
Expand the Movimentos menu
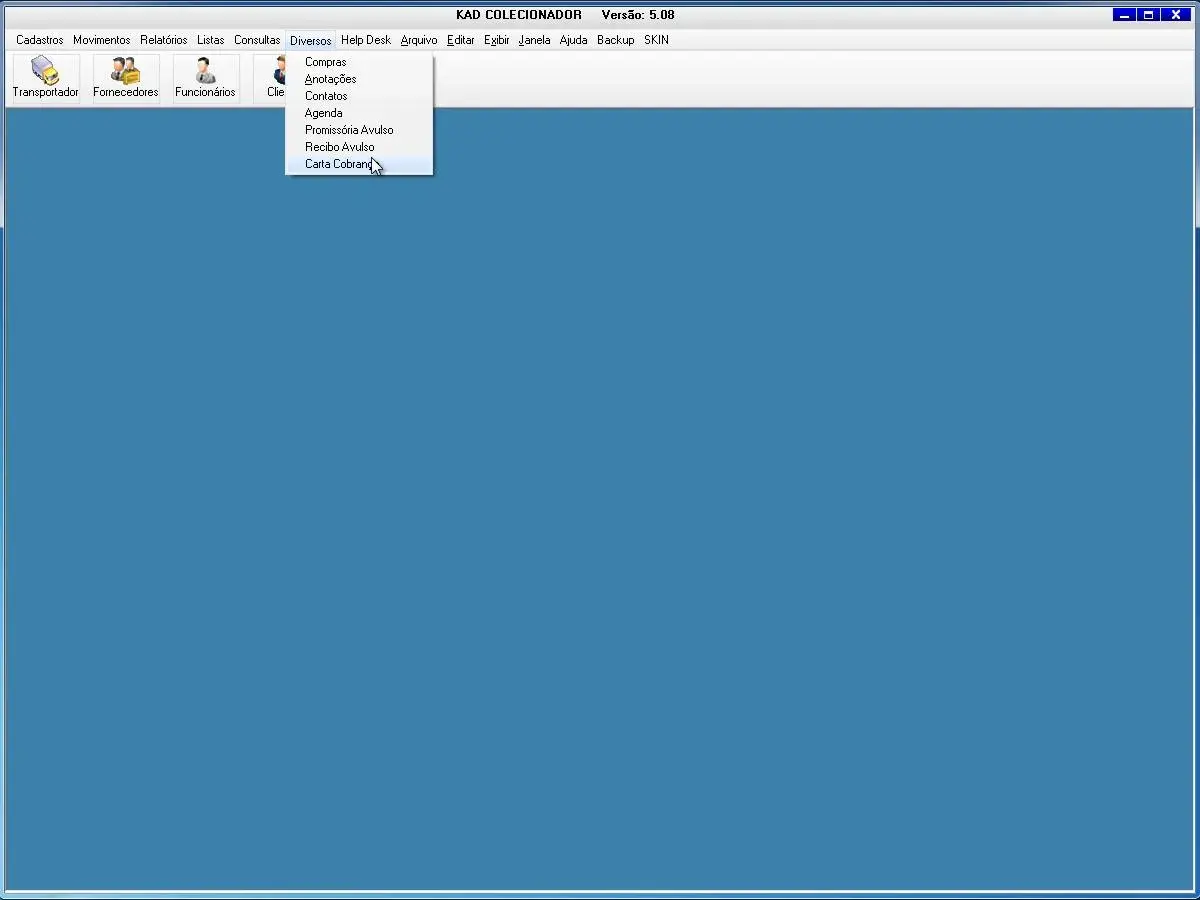click(x=101, y=40)
